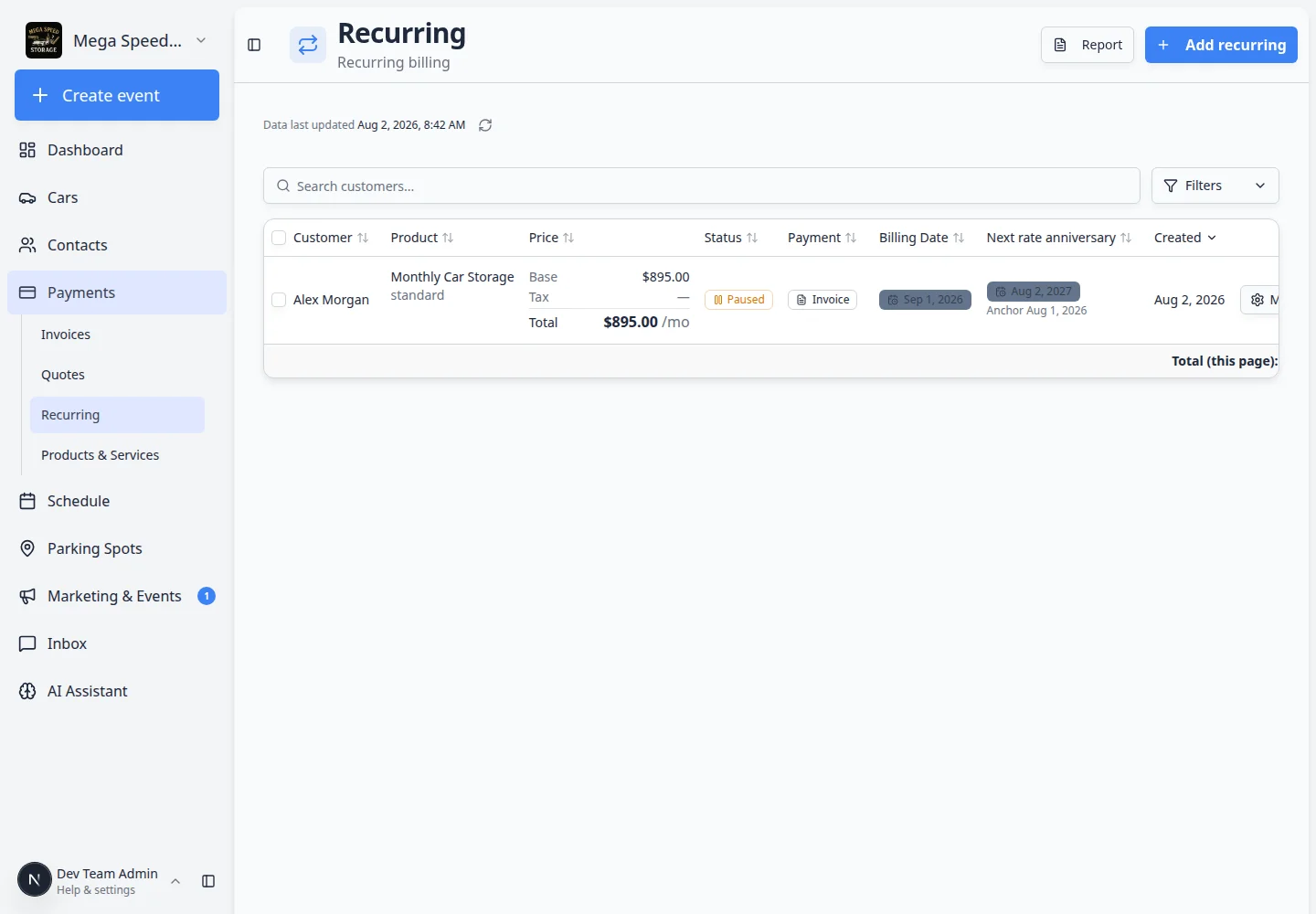Click the Create event button
Image resolution: width=1316 pixels, height=914 pixels.
pyautogui.click(x=117, y=95)
